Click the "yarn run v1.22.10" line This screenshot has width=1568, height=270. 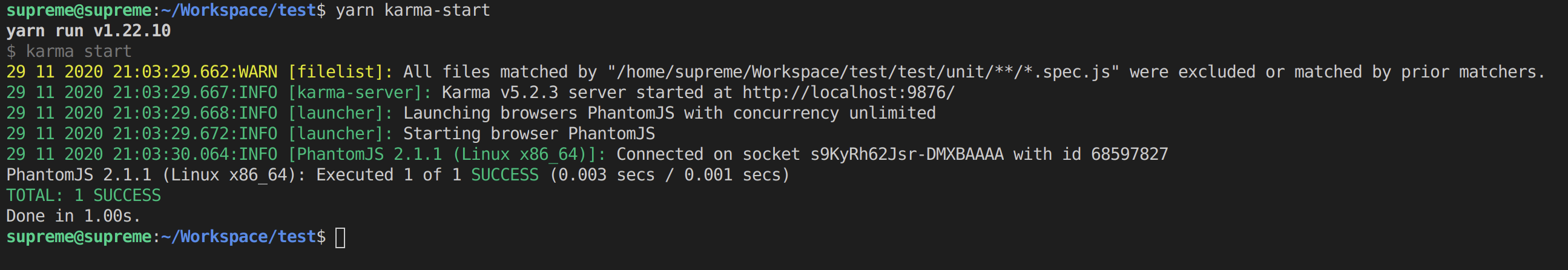(88, 31)
